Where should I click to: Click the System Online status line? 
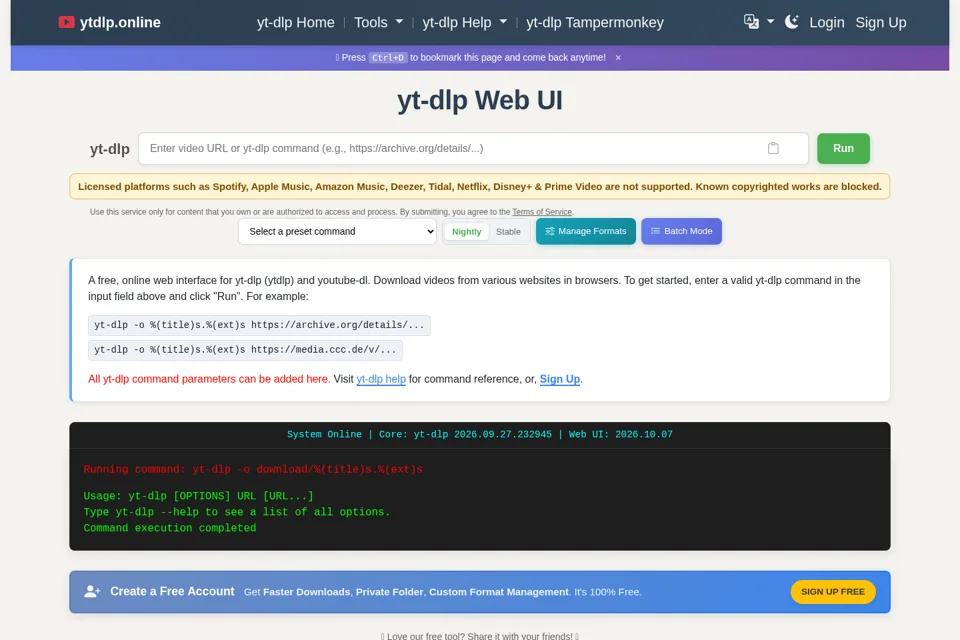pos(479,434)
